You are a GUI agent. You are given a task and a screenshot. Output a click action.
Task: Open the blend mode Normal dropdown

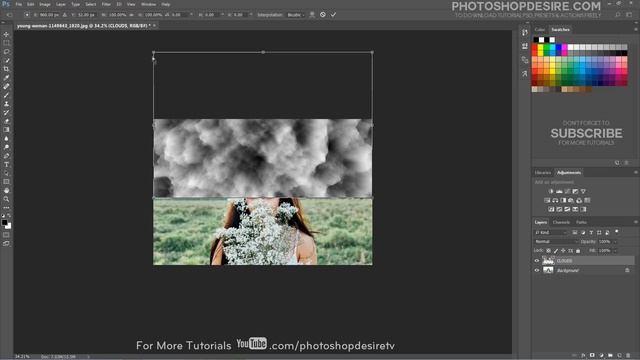[x=556, y=242]
